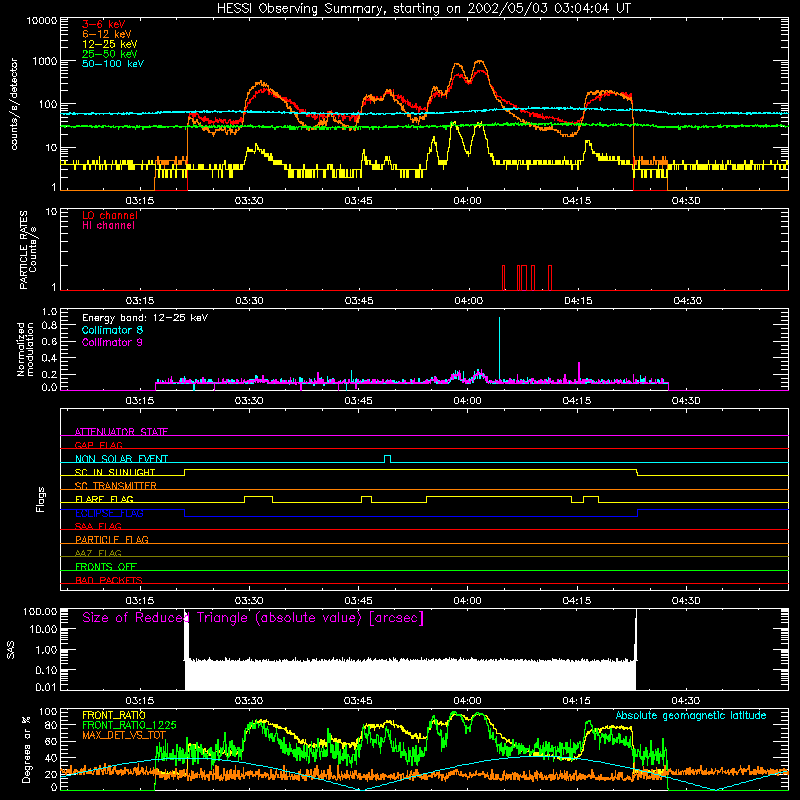This screenshot has height=800, width=800.
Task: Click the NON_SOLAR_EVENT flag label
Action: 121,459
